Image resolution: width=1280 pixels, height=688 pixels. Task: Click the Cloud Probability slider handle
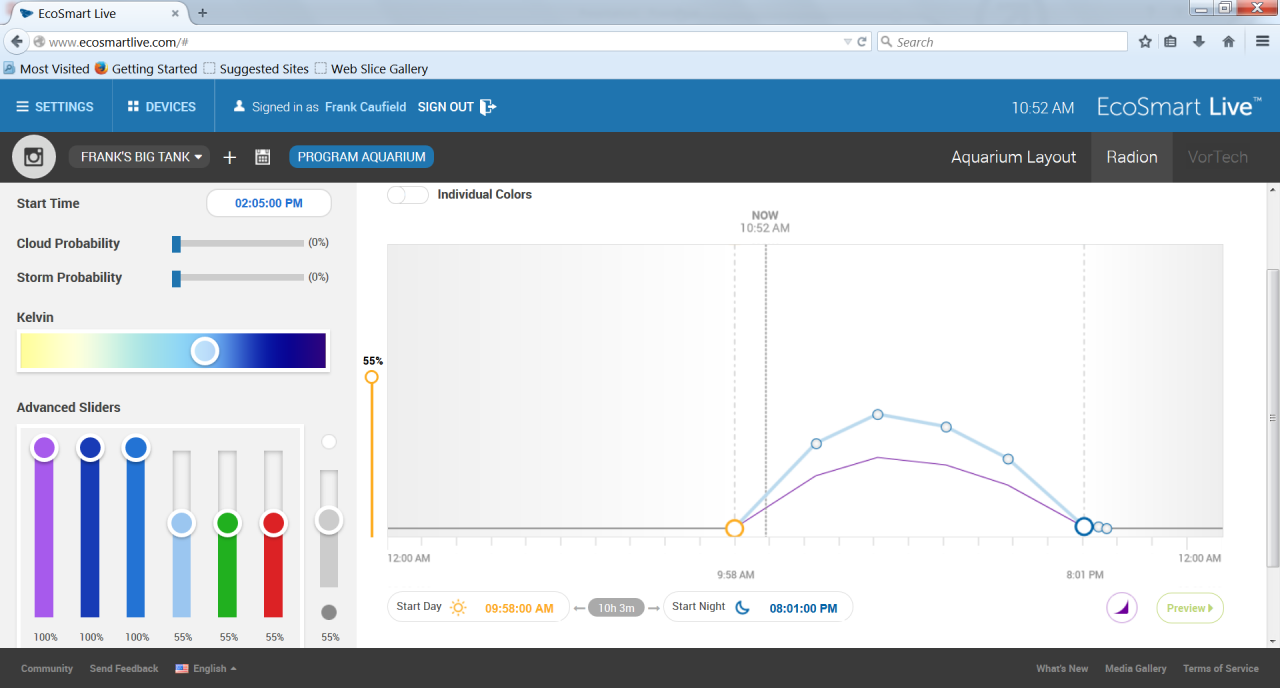tap(176, 243)
